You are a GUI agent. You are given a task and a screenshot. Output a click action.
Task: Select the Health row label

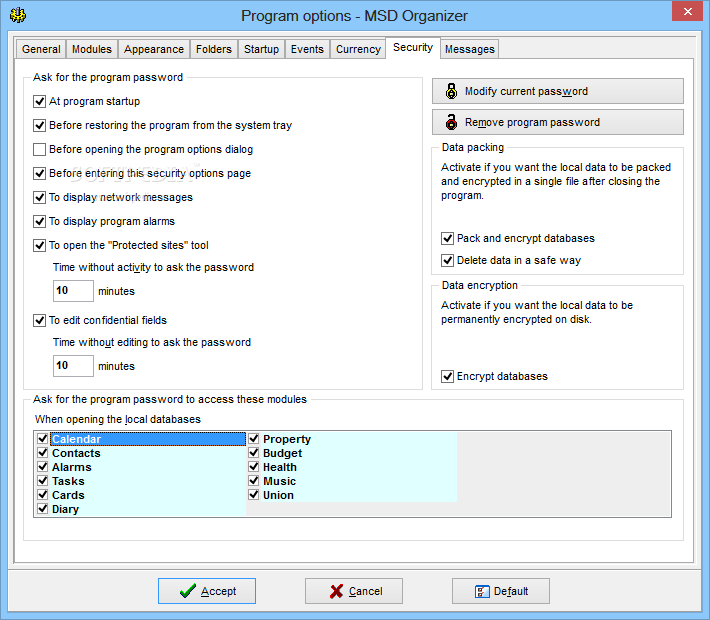click(280, 467)
